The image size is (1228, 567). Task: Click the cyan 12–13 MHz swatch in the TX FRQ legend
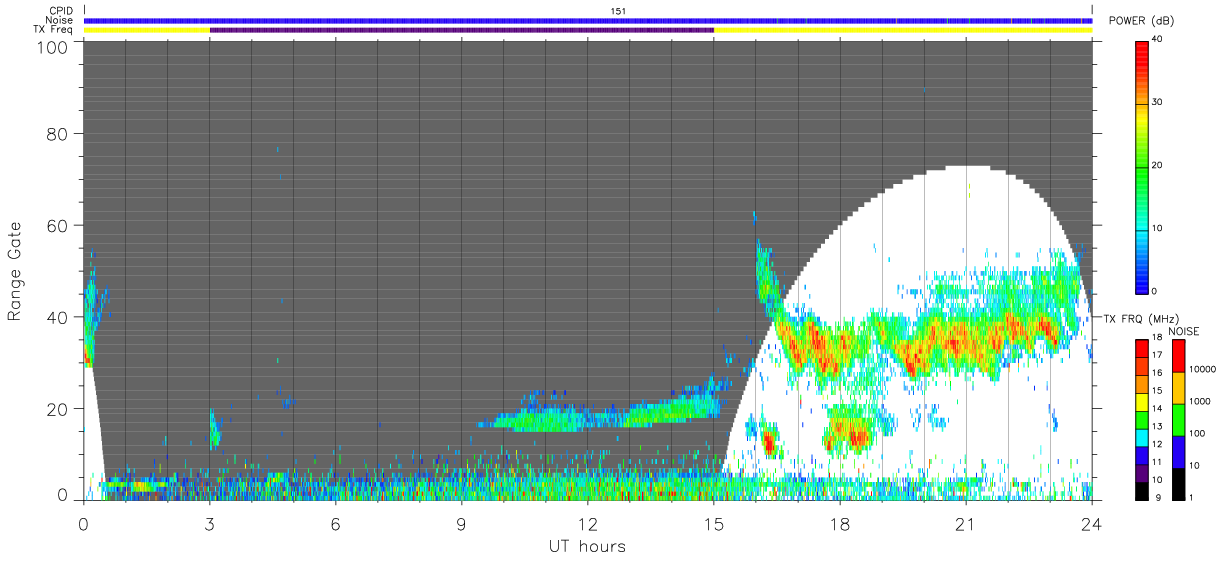pyautogui.click(x=1142, y=437)
